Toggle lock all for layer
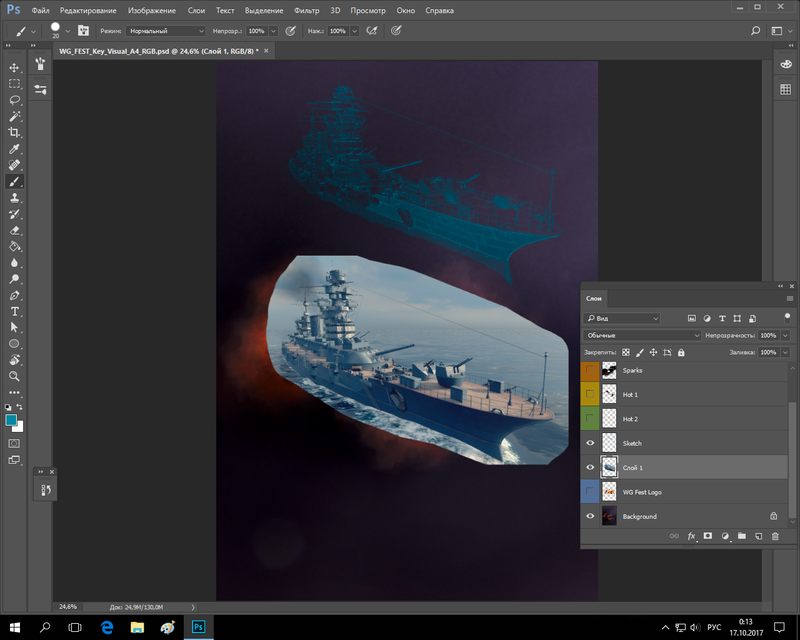This screenshot has width=800, height=640. (681, 352)
